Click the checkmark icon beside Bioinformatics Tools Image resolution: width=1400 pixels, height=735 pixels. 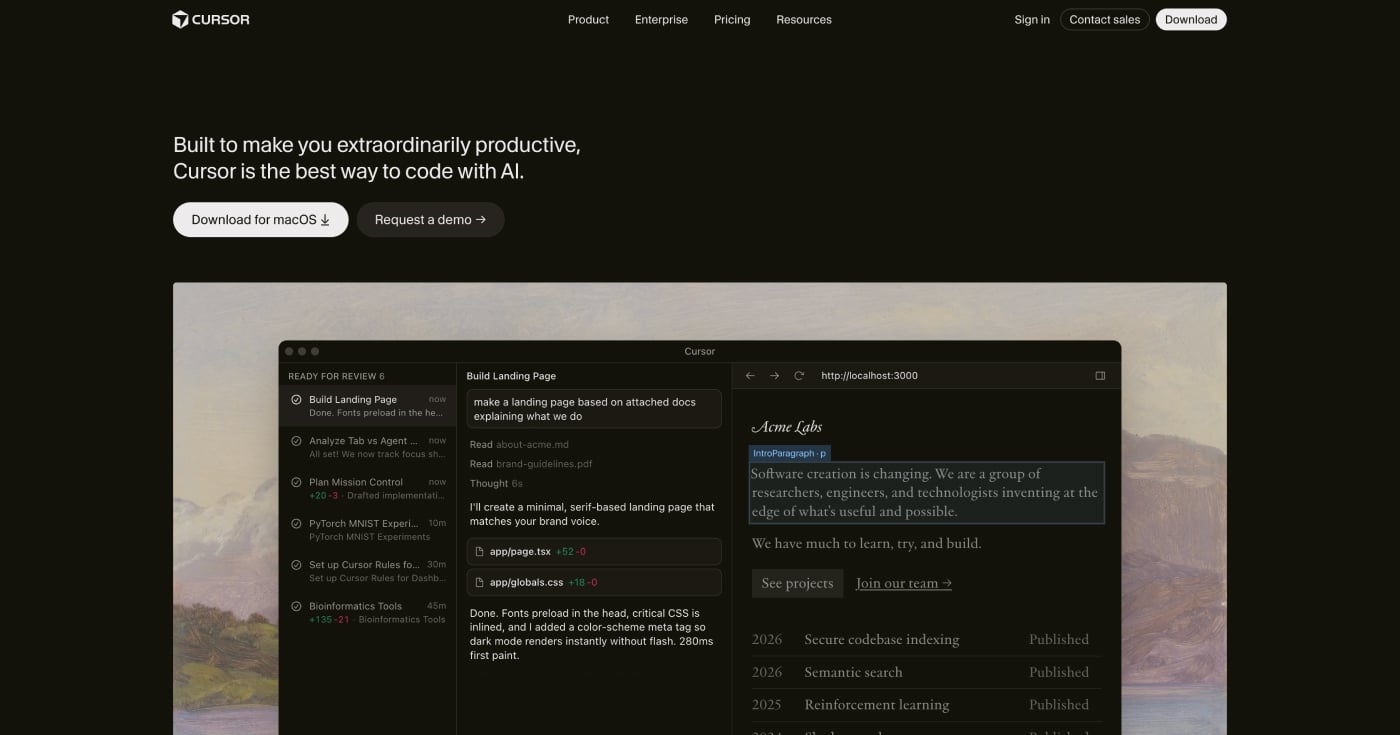[x=294, y=605]
